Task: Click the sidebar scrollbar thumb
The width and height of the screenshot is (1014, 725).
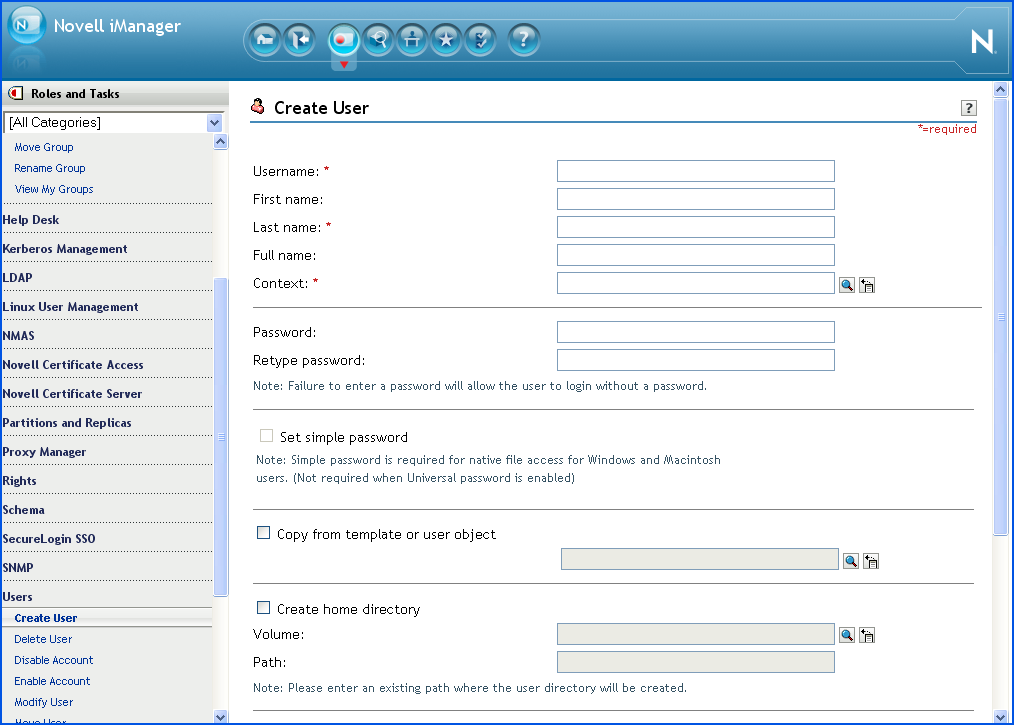Action: point(221,437)
